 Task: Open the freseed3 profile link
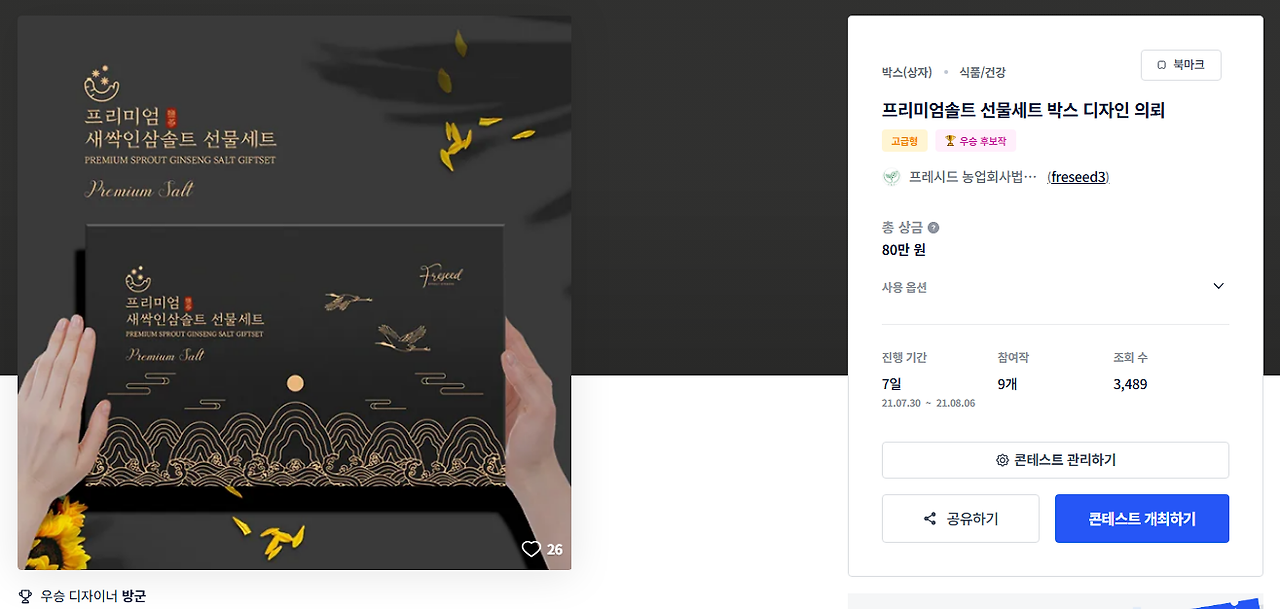(x=1078, y=177)
